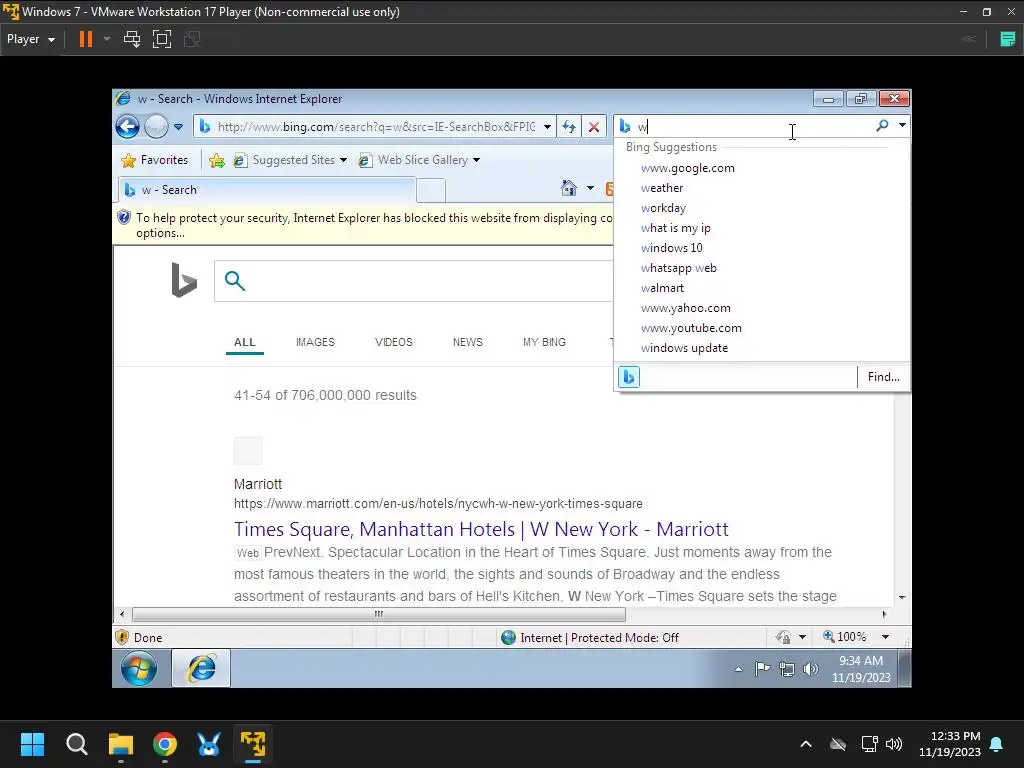
Task: Open the Favorites star button
Action: (x=155, y=160)
